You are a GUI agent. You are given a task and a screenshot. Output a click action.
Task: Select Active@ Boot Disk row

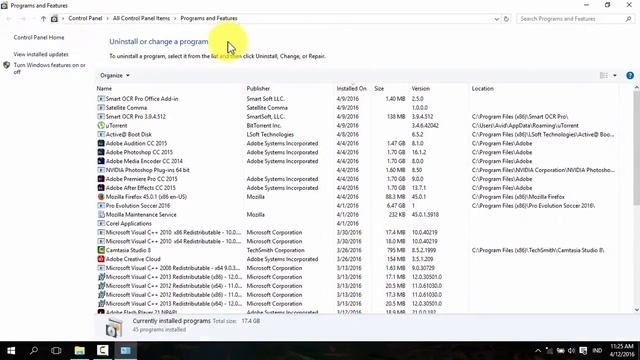(x=357, y=134)
